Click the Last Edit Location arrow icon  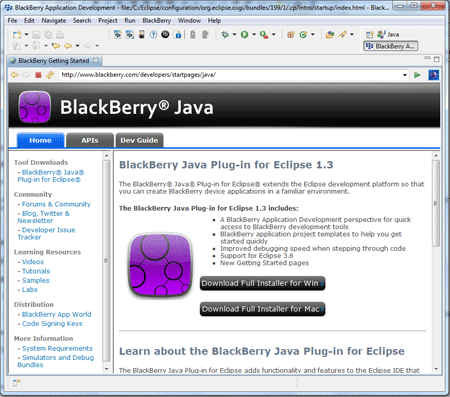point(56,46)
